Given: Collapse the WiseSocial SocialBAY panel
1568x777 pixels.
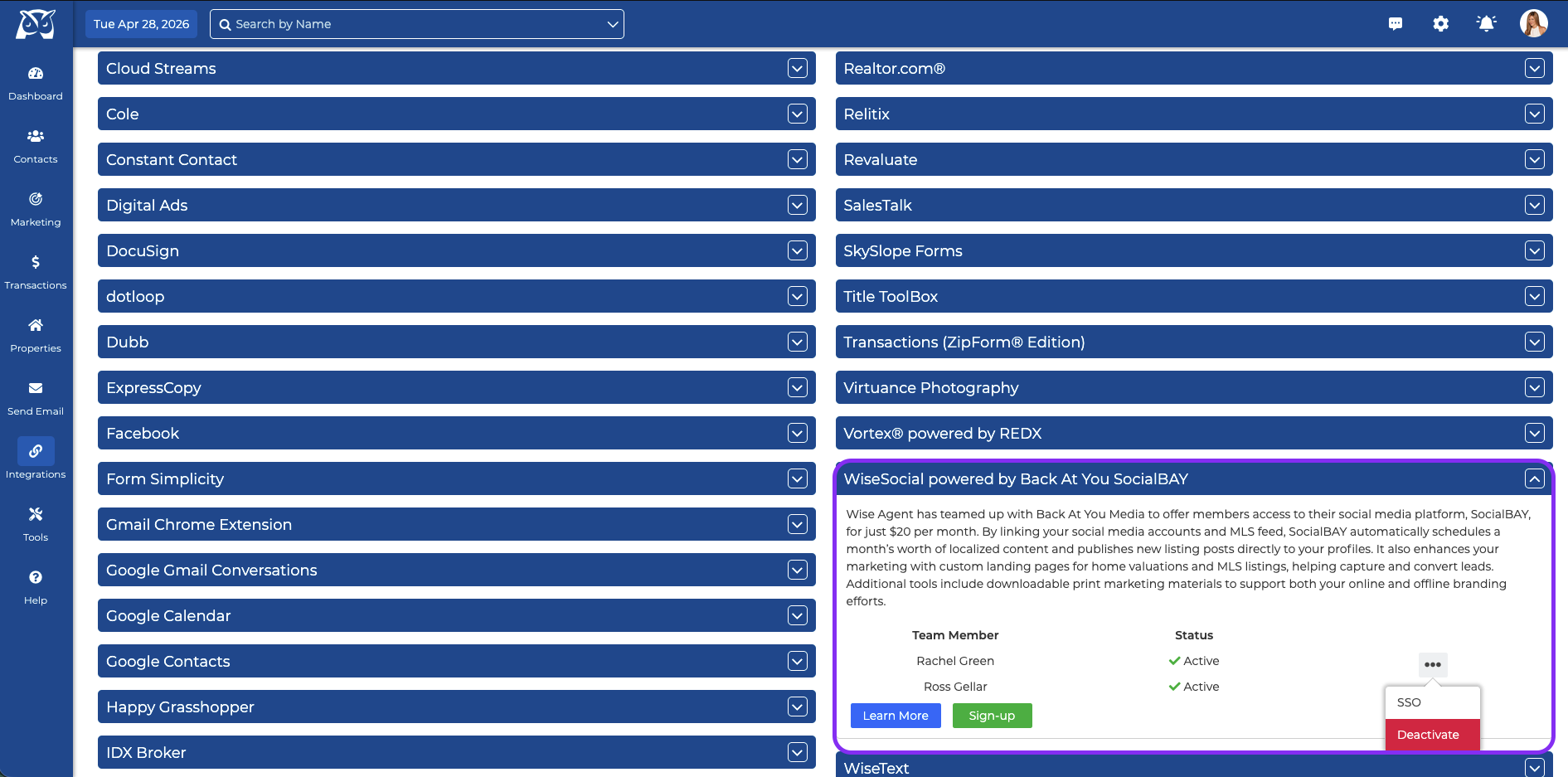Looking at the screenshot, I should pos(1535,478).
